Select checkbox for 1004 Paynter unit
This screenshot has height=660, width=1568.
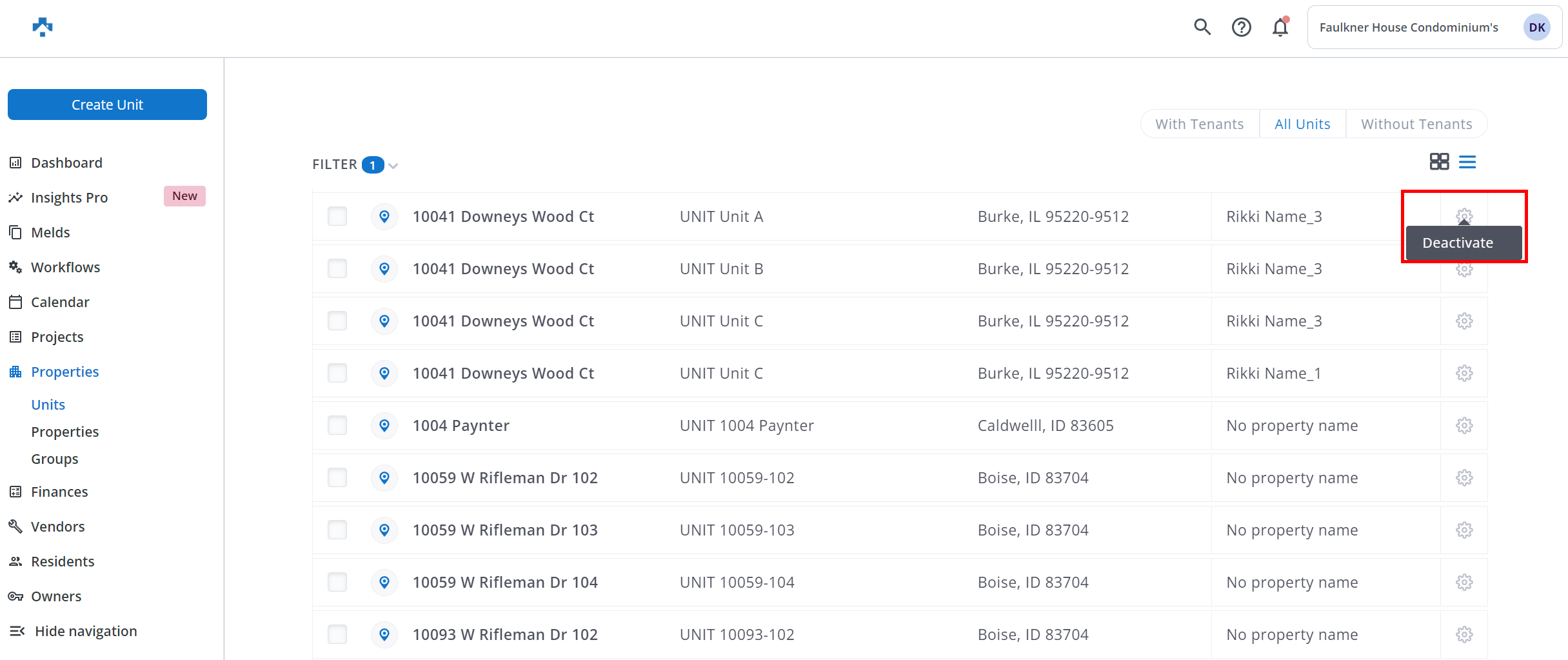337,426
